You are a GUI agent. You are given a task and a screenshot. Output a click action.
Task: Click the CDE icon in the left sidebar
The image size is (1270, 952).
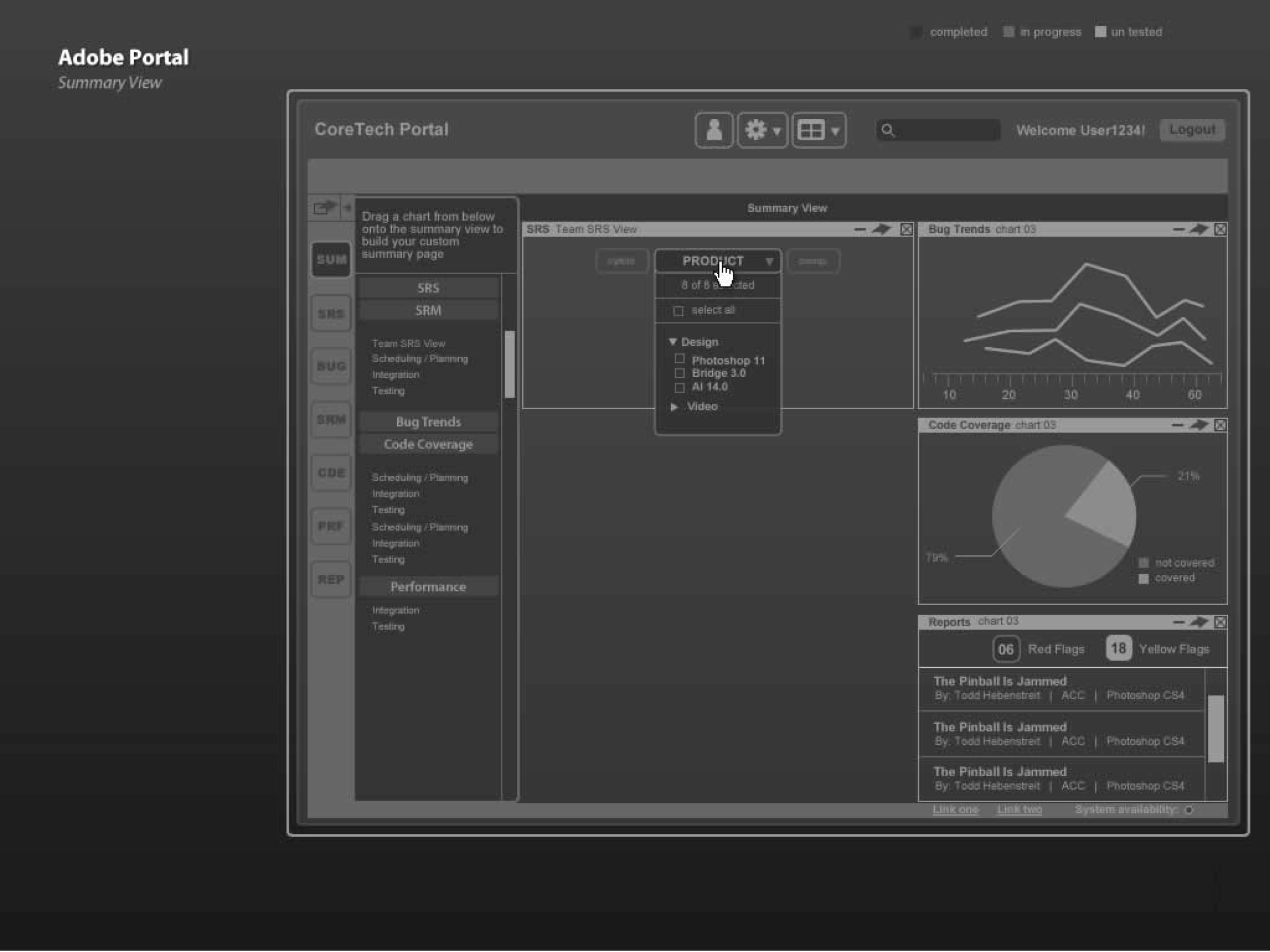coord(331,472)
